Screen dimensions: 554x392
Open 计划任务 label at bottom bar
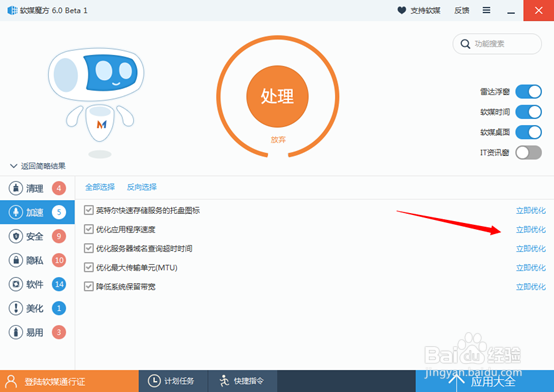tap(179, 381)
